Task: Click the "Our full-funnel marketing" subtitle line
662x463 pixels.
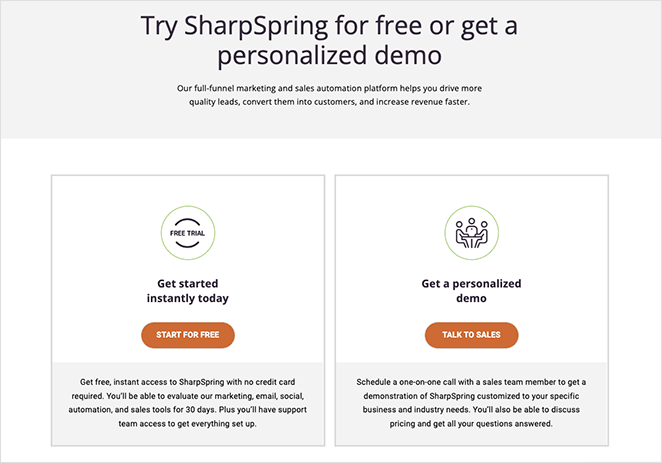Action: coord(330,88)
